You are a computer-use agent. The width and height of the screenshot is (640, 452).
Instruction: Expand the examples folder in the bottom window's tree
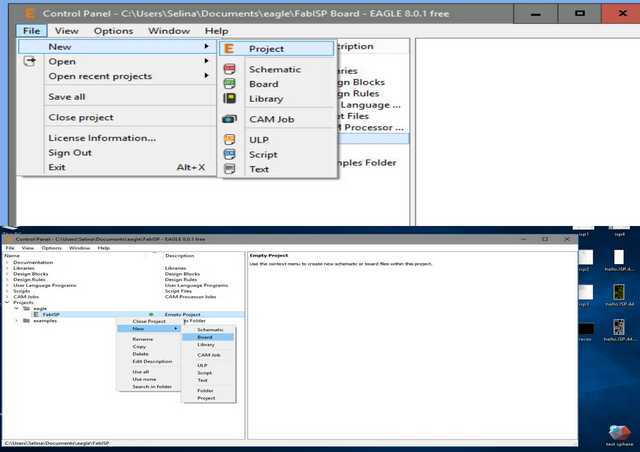pos(17,321)
